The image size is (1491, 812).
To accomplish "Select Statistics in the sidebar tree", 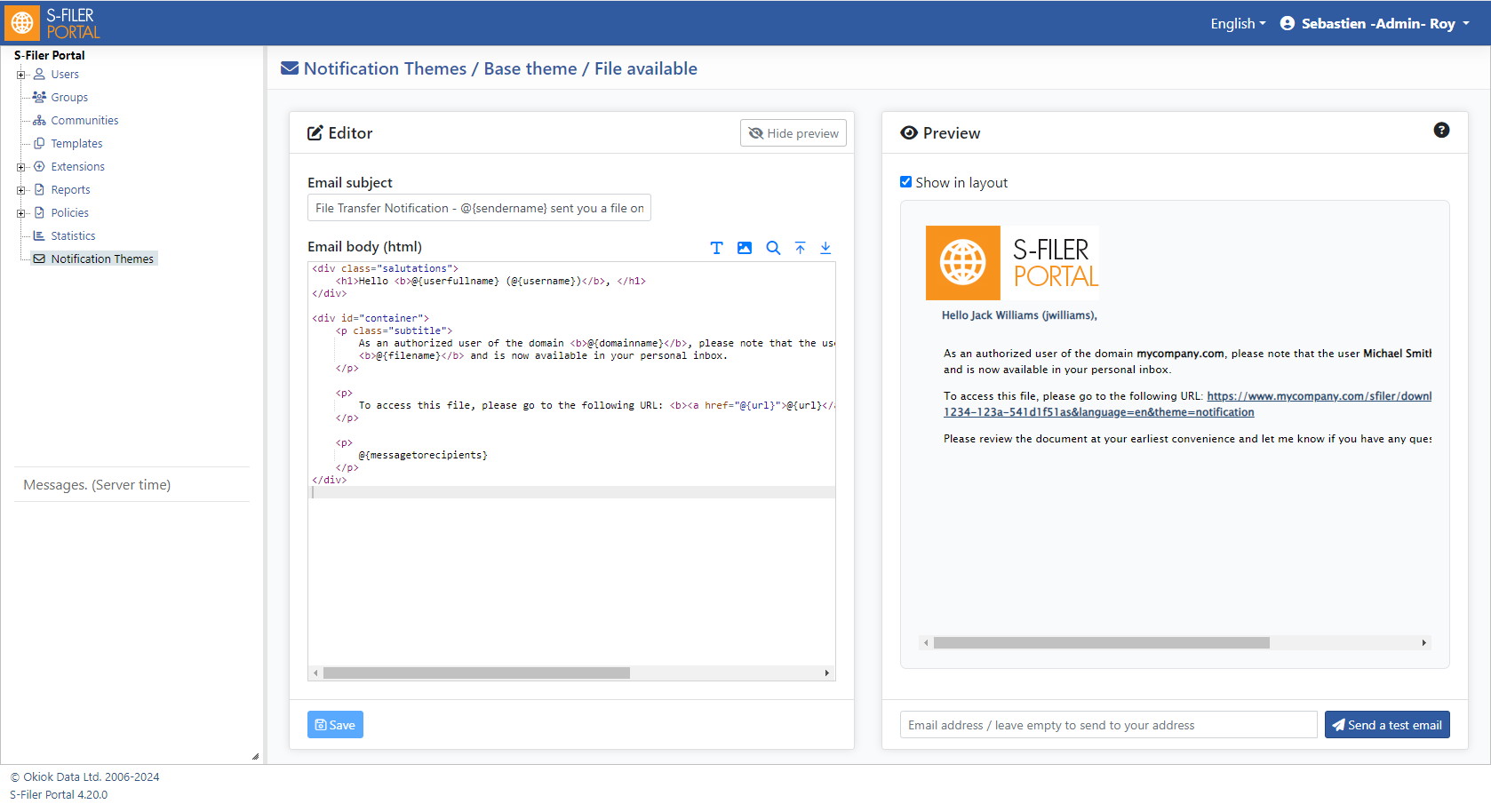I will (x=73, y=235).
